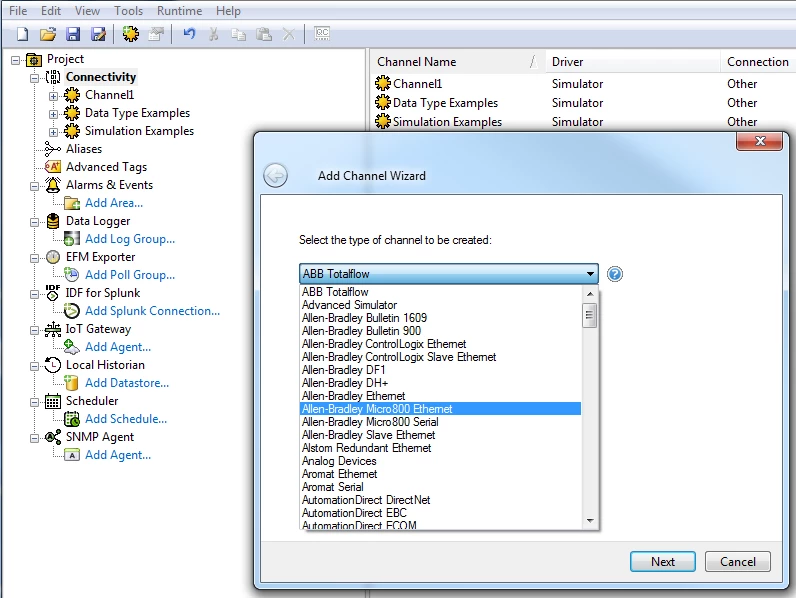This screenshot has width=796, height=598.
Task: Click the Cancel button in wizard
Action: coord(738,561)
